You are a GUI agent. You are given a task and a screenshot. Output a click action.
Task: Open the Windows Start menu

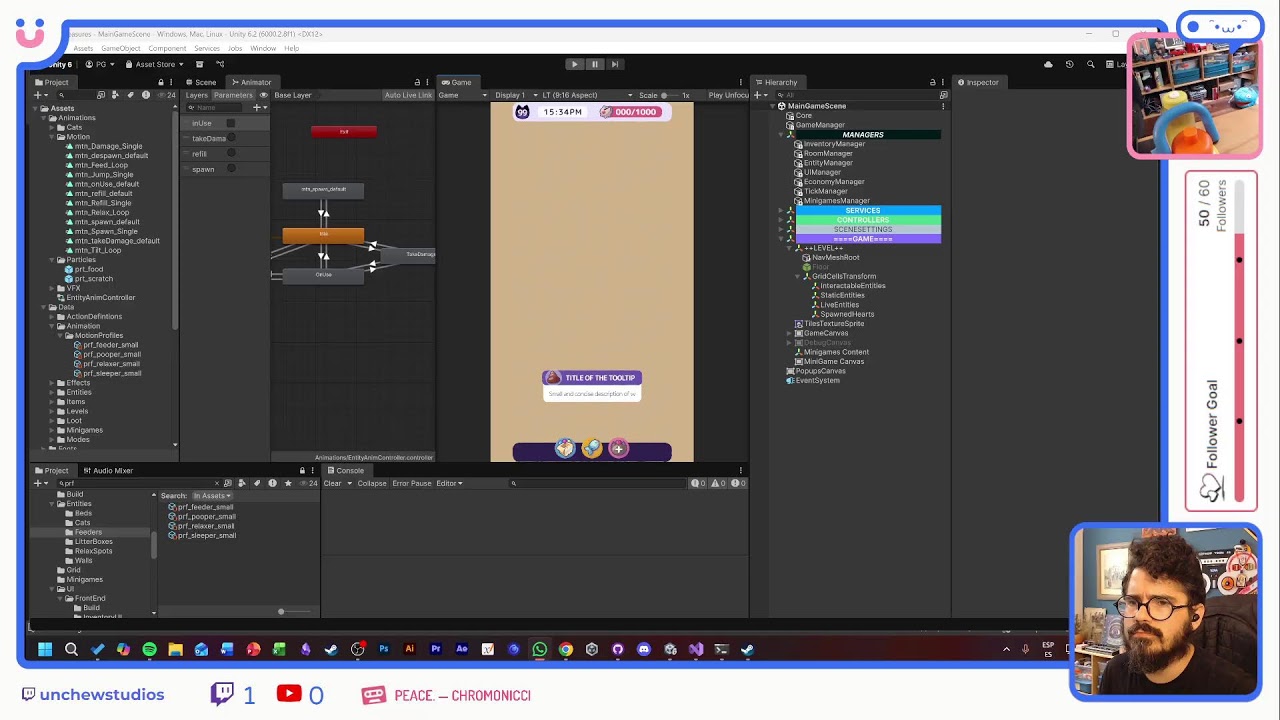[x=45, y=649]
